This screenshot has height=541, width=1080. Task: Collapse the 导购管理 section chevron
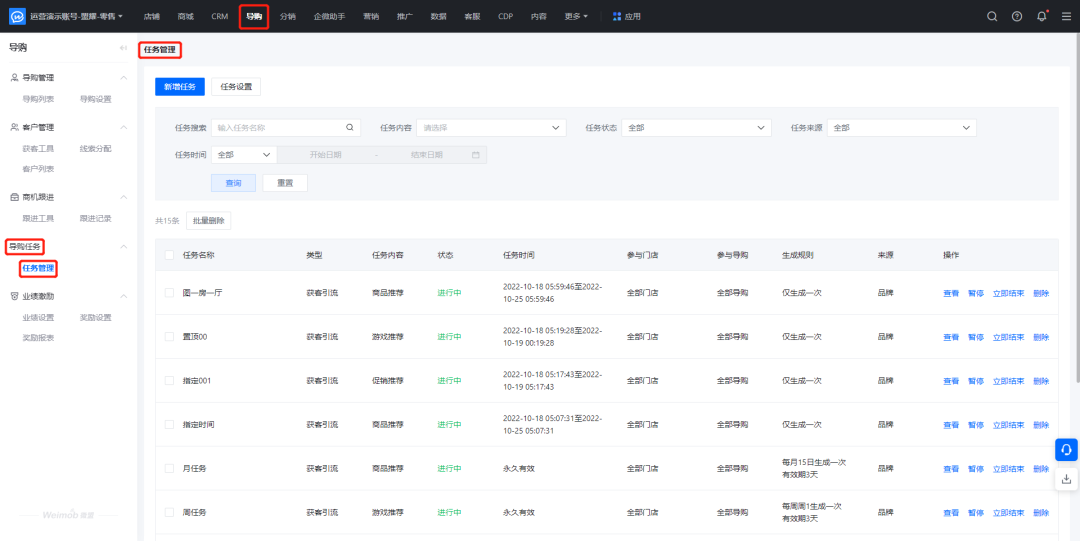coord(124,78)
